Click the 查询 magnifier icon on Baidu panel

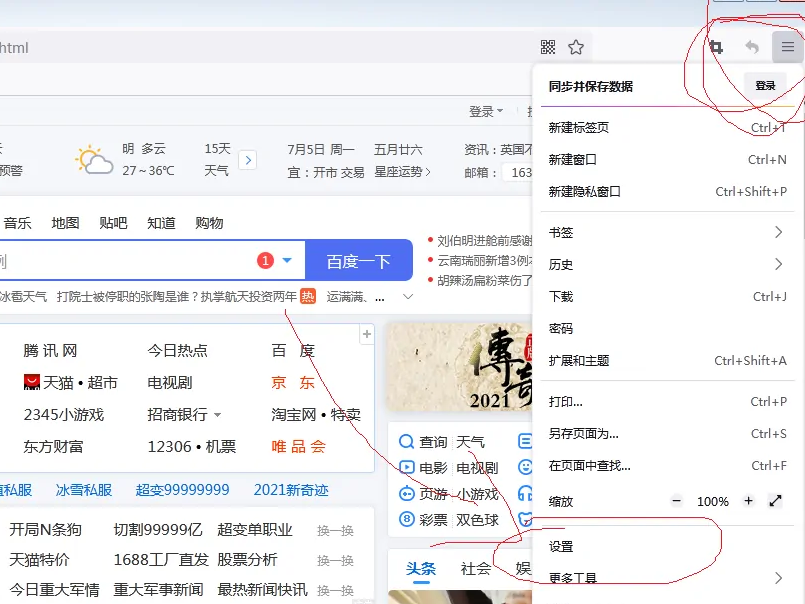(x=406, y=441)
